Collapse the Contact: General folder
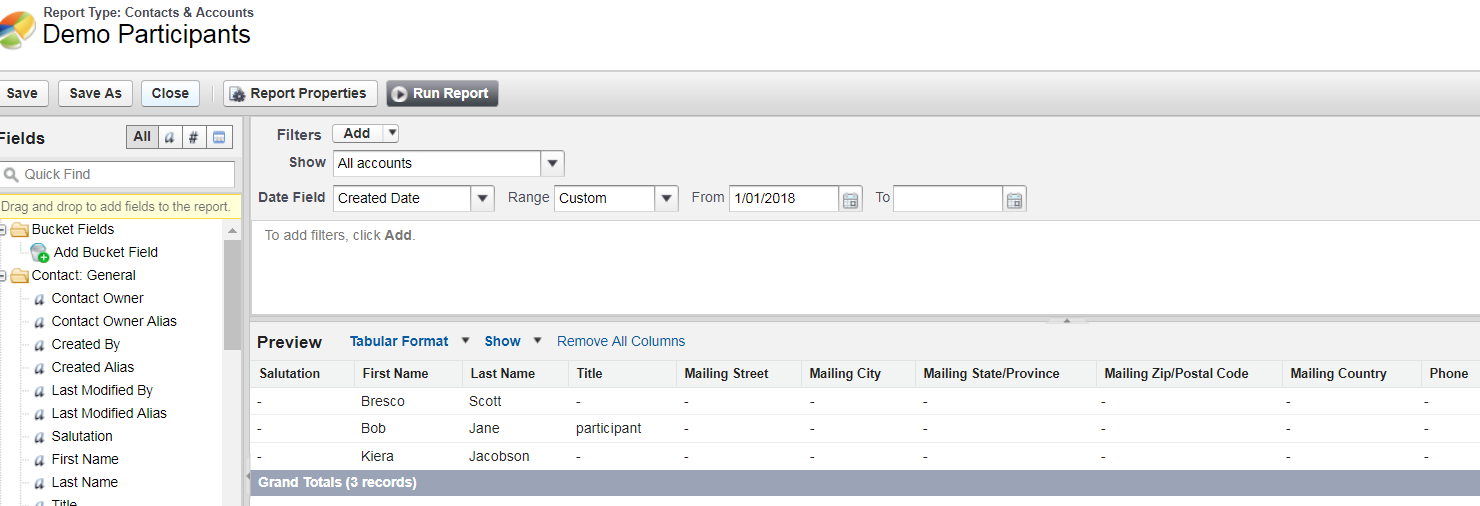The image size is (1480, 506). [x=3, y=276]
